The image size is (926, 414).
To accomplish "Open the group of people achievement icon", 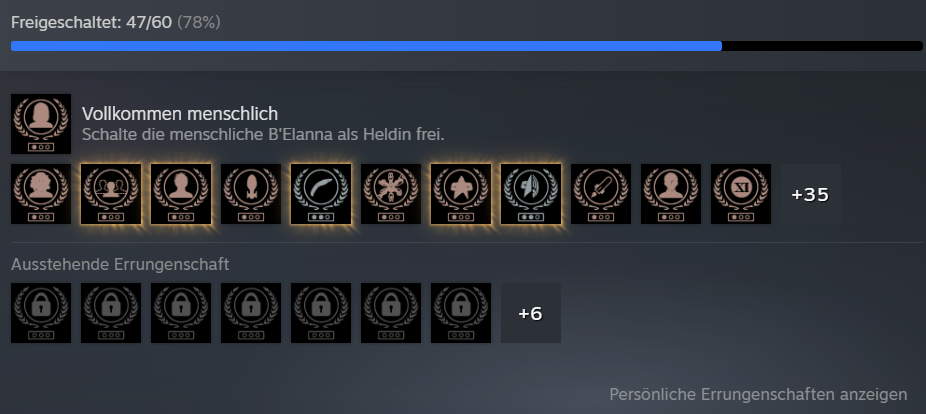I will (111, 194).
